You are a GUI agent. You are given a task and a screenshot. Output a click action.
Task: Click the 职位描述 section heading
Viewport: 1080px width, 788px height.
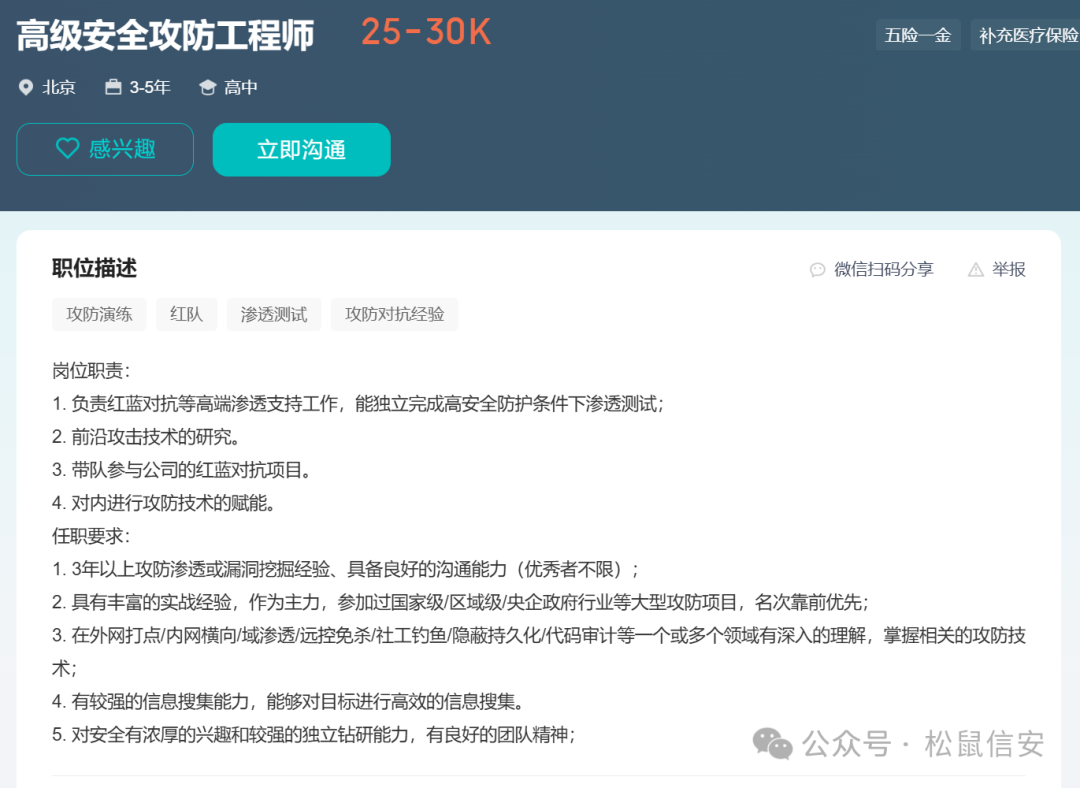pos(94,268)
